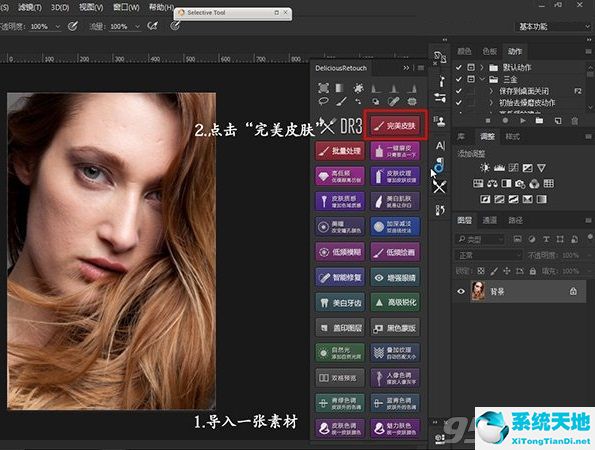Add a Vibrance adjustment (triangle icon)
595x450 pixels.
pyautogui.click(x=541, y=168)
